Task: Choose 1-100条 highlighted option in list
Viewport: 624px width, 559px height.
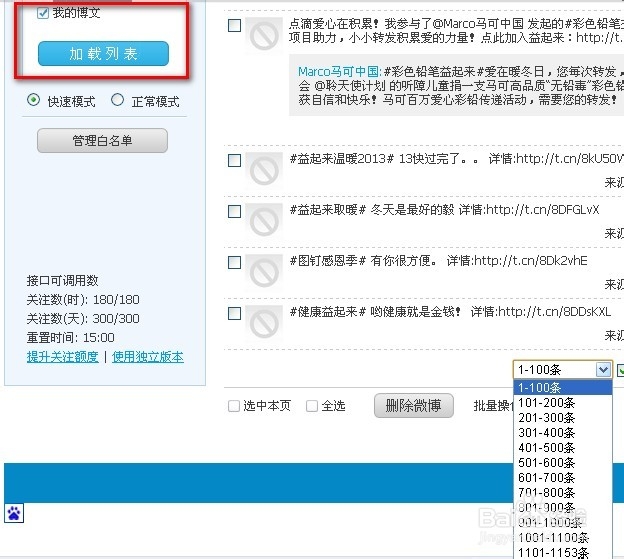Action: [563, 387]
